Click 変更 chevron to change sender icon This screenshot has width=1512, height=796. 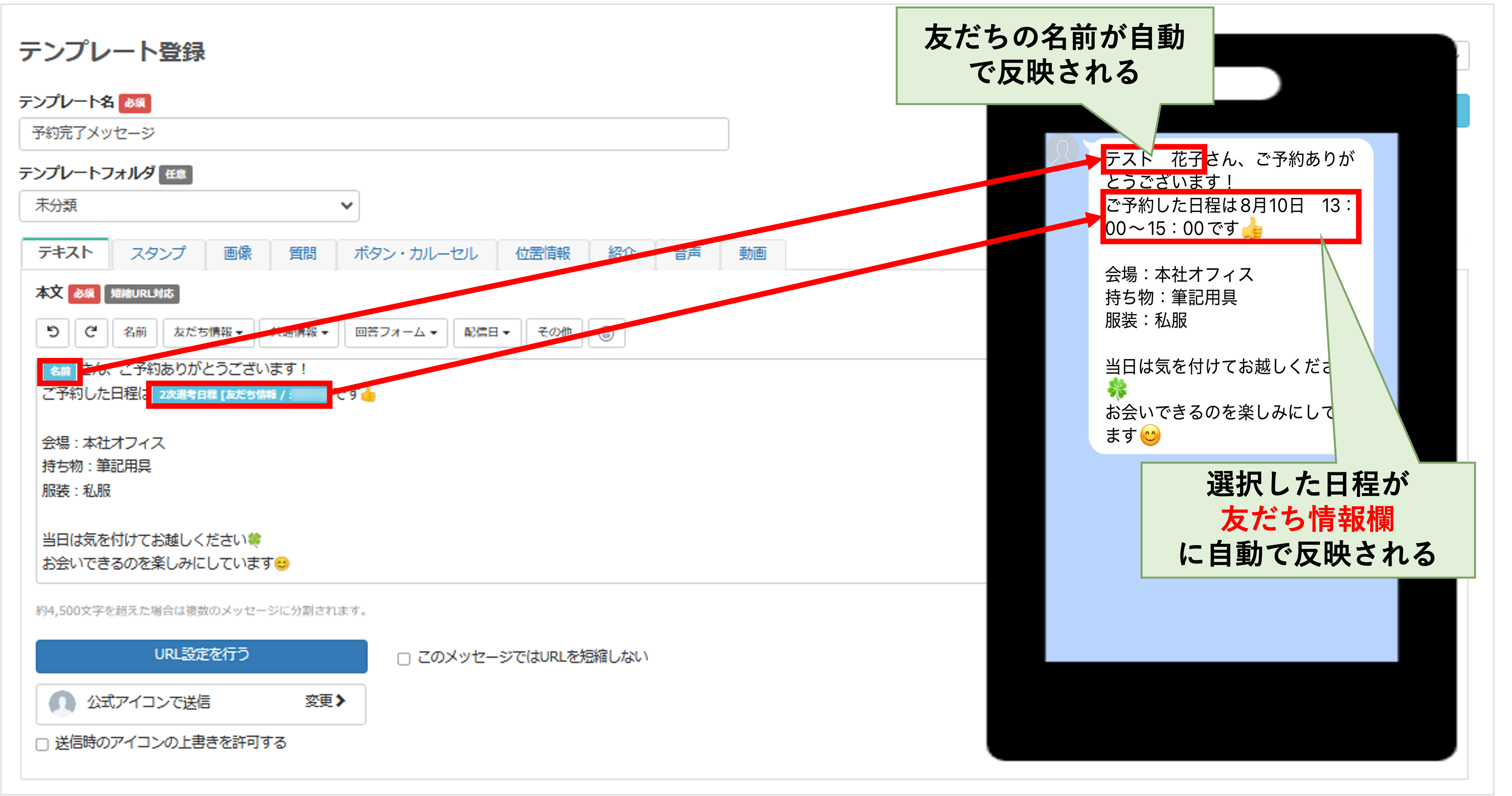click(325, 701)
